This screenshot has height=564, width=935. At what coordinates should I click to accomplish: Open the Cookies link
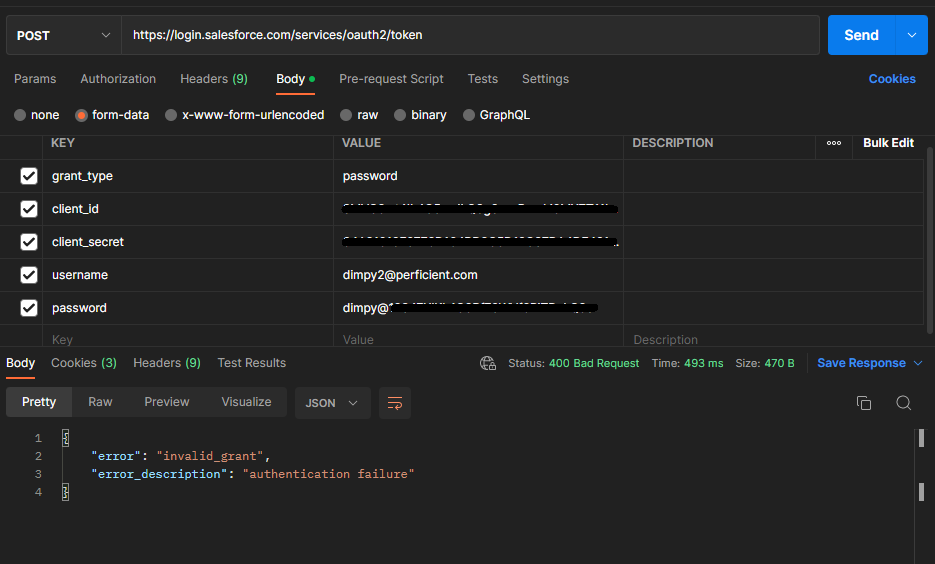pos(892,79)
